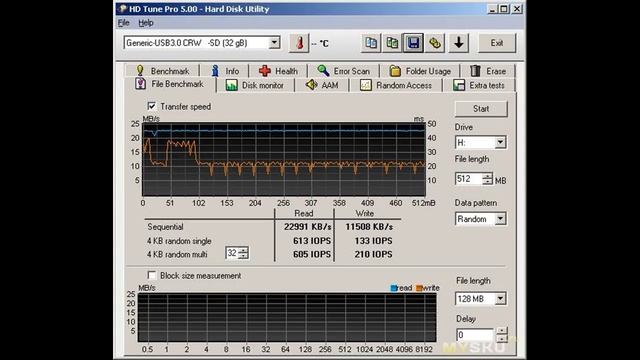640x360 pixels.
Task: Uncheck the Transfer speed checkbox
Action: (x=151, y=106)
